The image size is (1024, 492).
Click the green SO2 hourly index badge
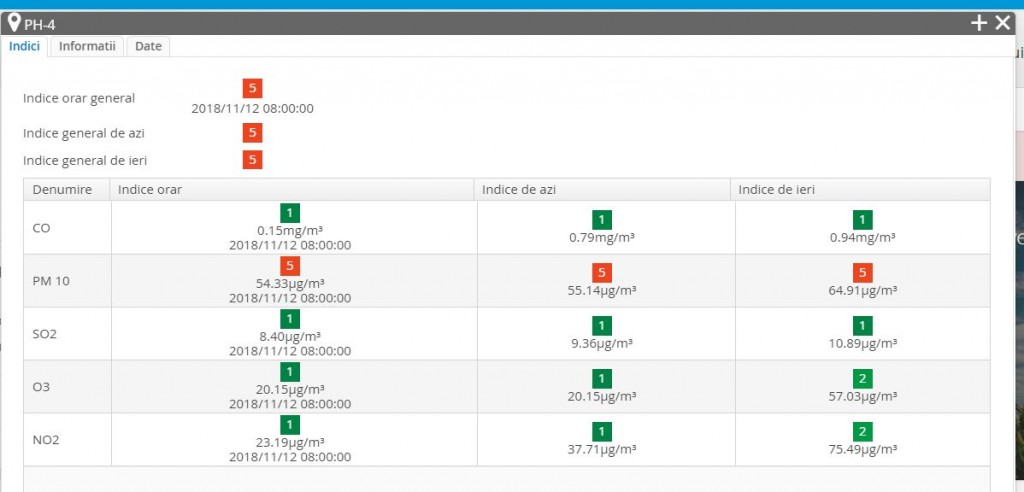(289, 319)
